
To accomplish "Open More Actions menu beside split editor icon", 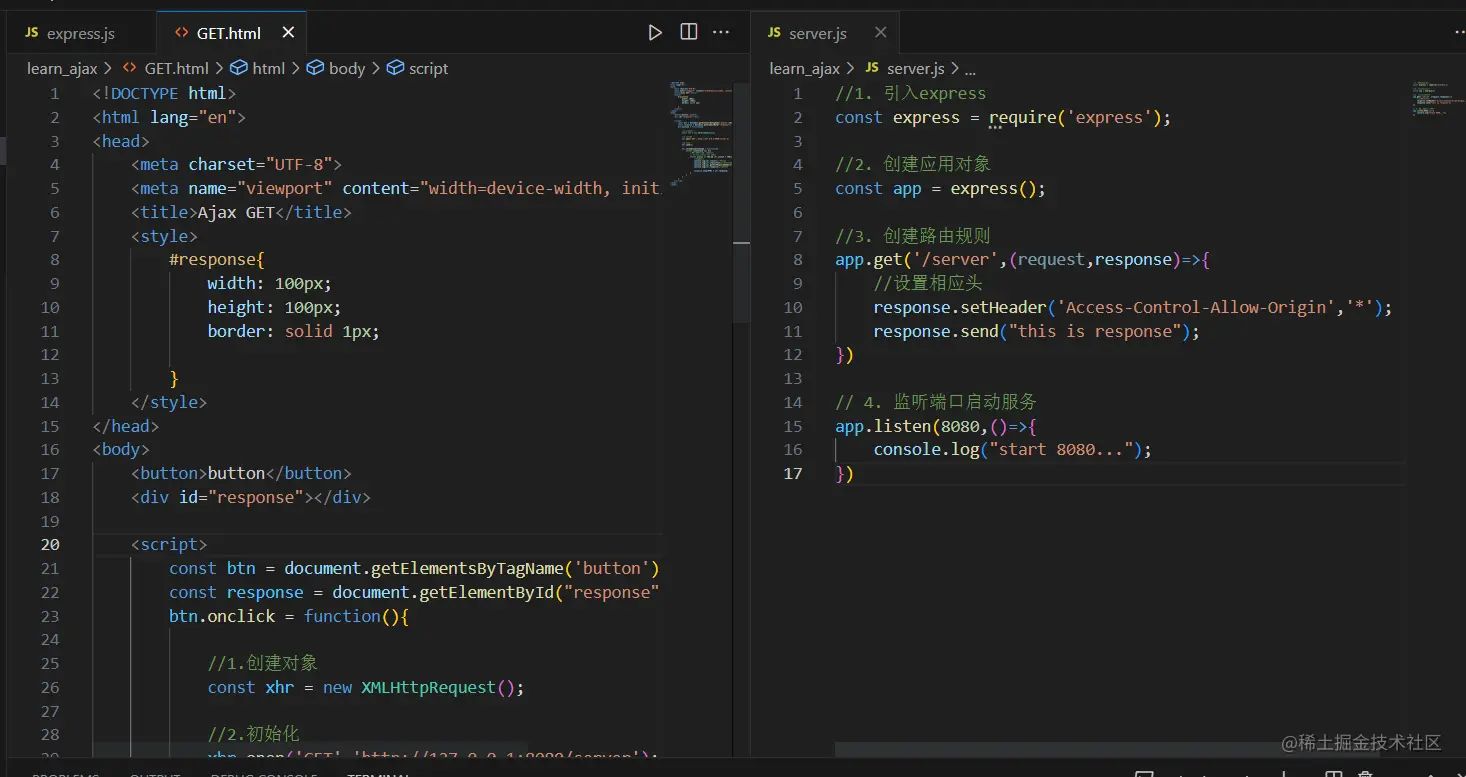I will click(721, 32).
